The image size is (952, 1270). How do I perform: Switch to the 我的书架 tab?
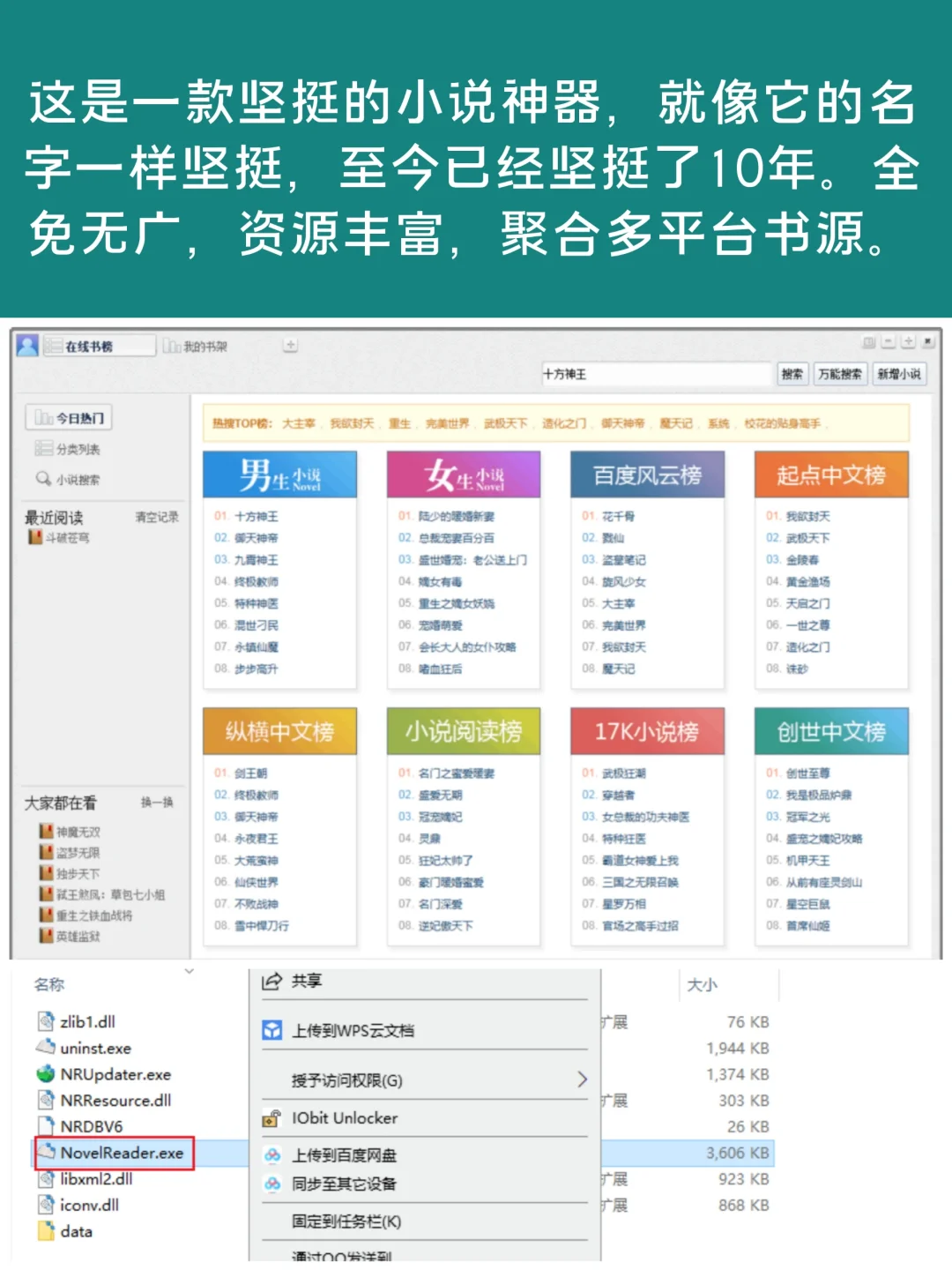tap(195, 346)
